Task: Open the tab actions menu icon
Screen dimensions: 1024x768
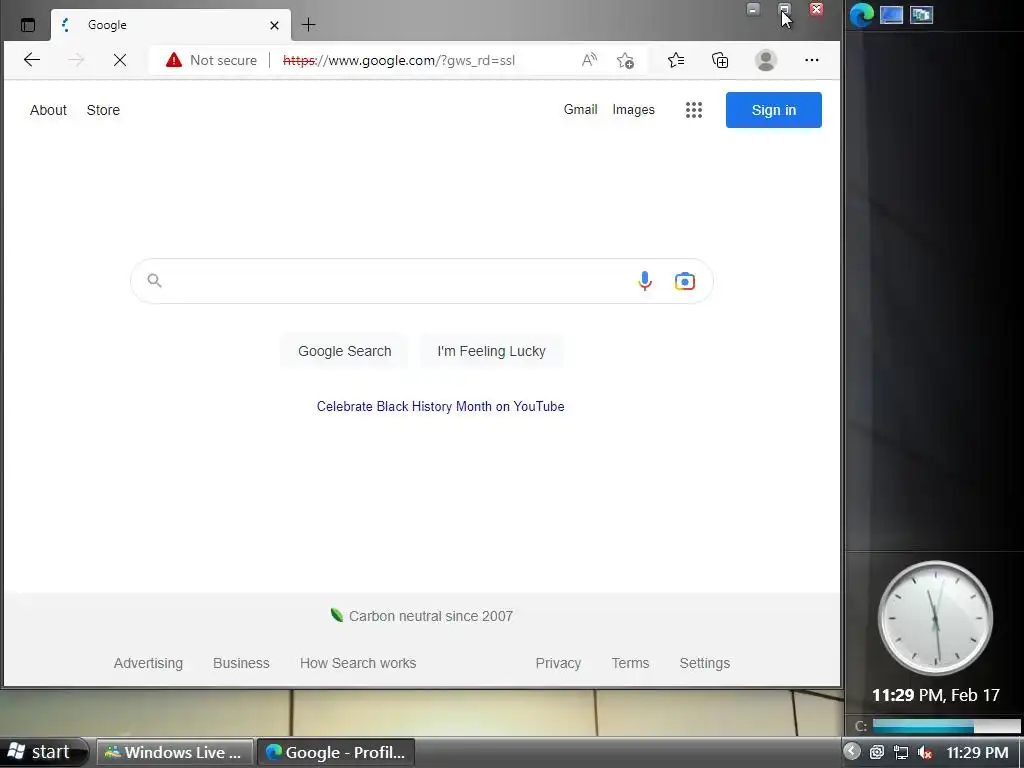Action: 27,25
